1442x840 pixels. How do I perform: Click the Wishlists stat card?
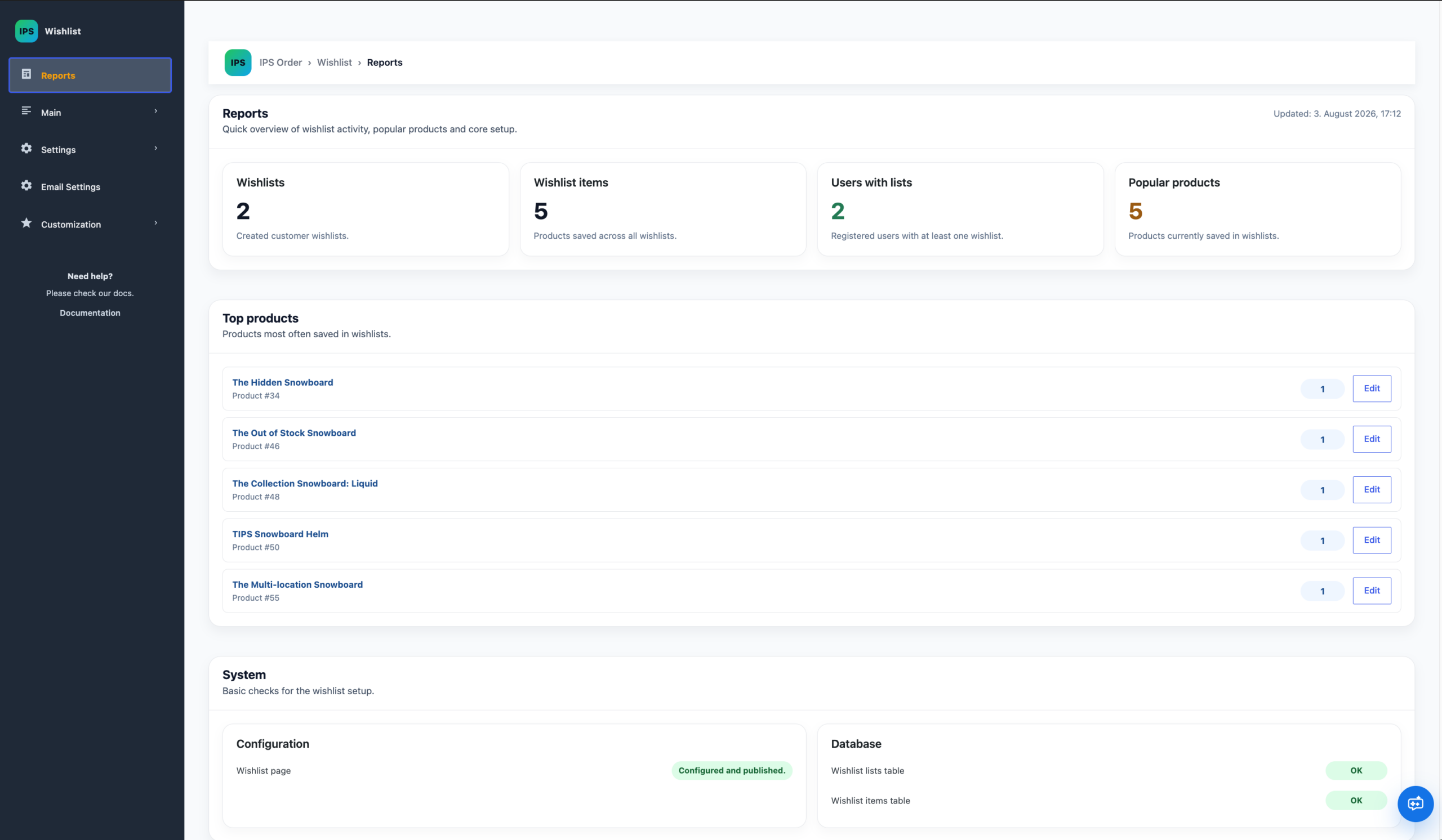[366, 209]
